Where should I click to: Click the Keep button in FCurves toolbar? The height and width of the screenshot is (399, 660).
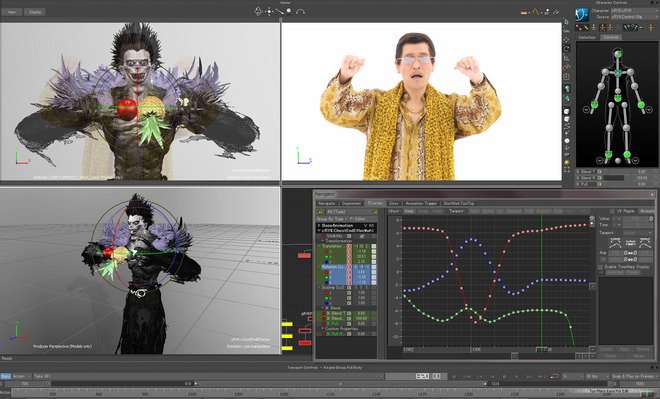(x=409, y=211)
